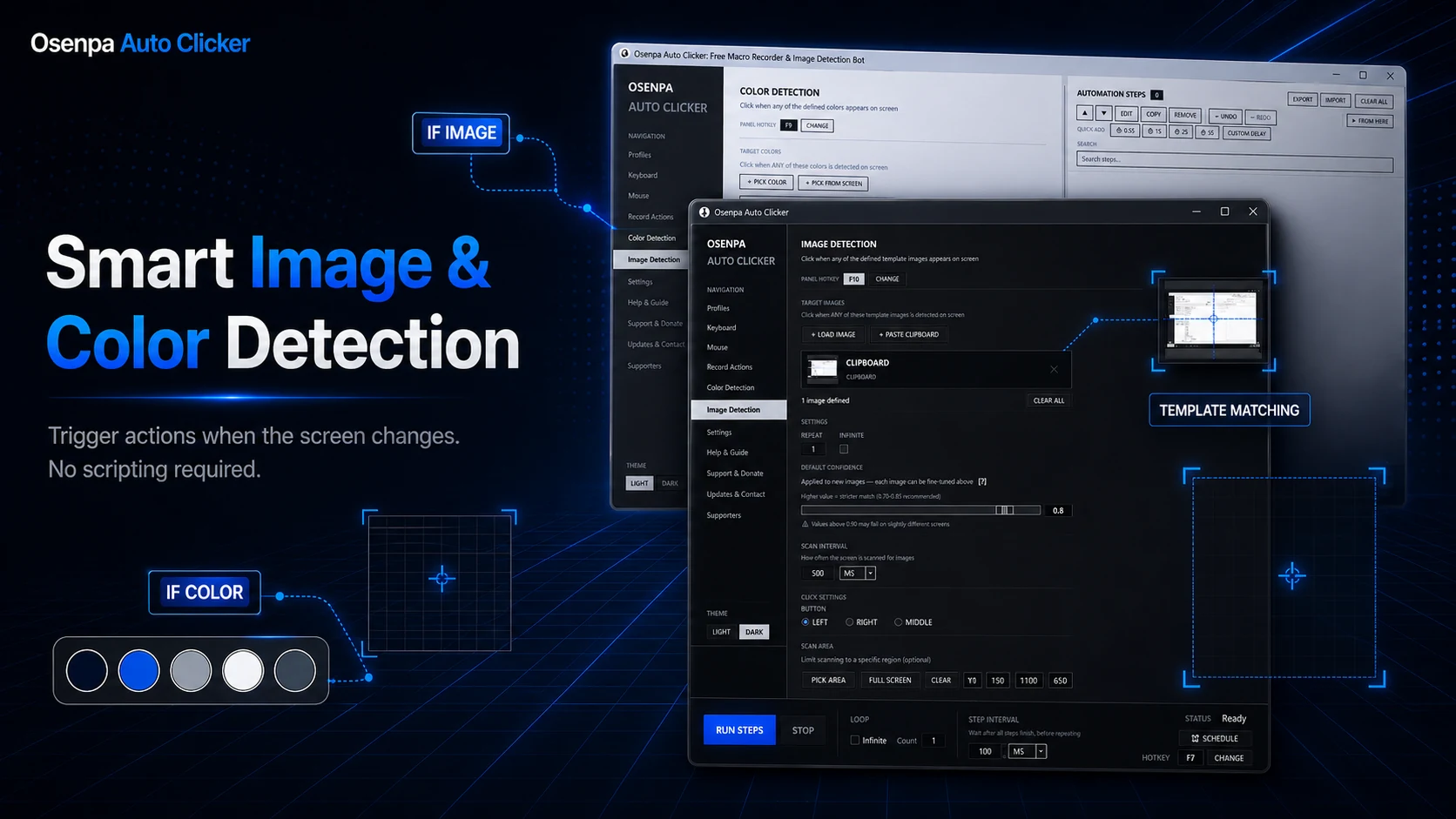Select the RIGHT mouse button radio option
The image size is (1456, 819).
pos(849,621)
